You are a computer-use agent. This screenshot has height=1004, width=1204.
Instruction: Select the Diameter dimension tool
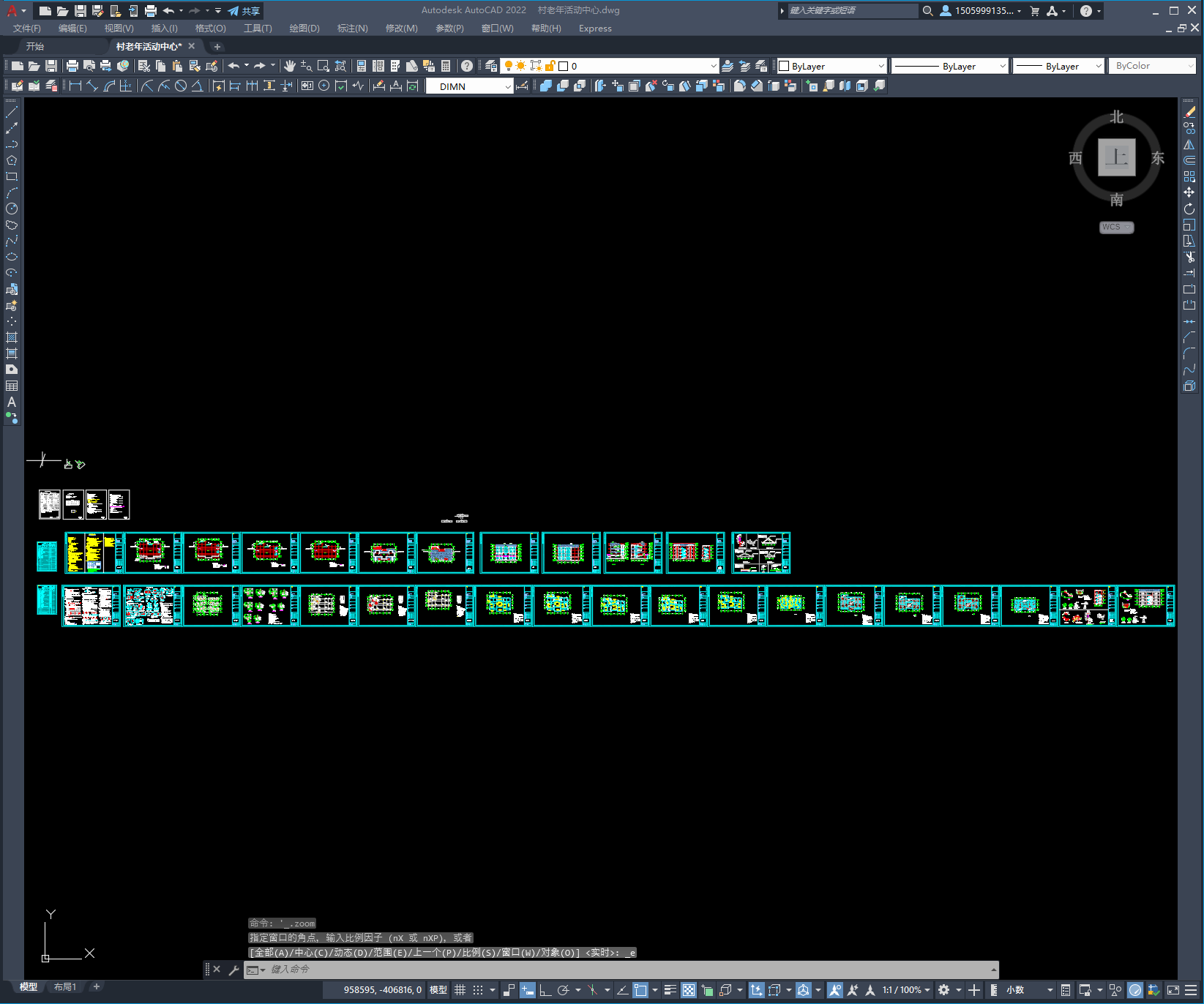click(x=181, y=86)
